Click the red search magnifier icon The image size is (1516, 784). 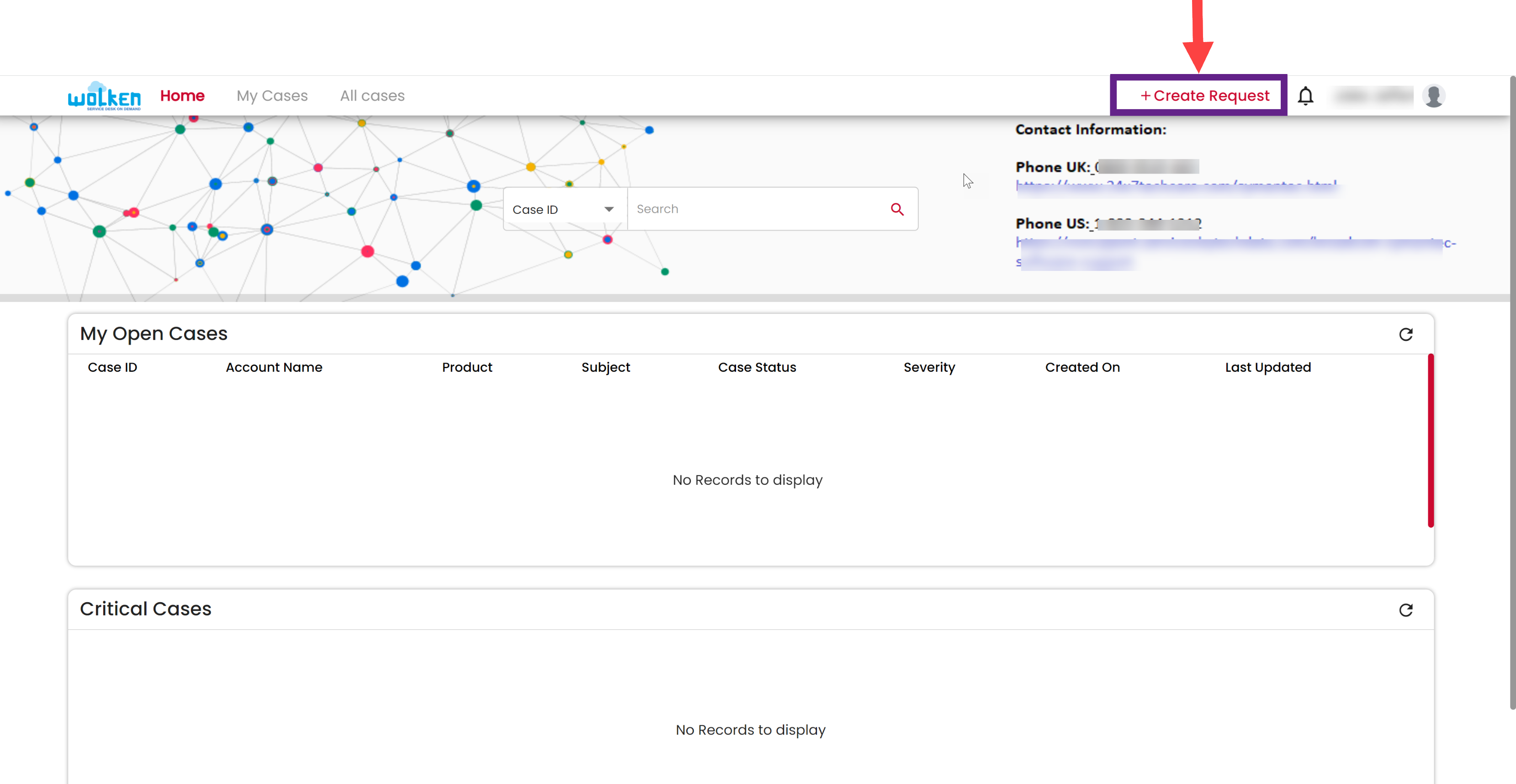[896, 209]
